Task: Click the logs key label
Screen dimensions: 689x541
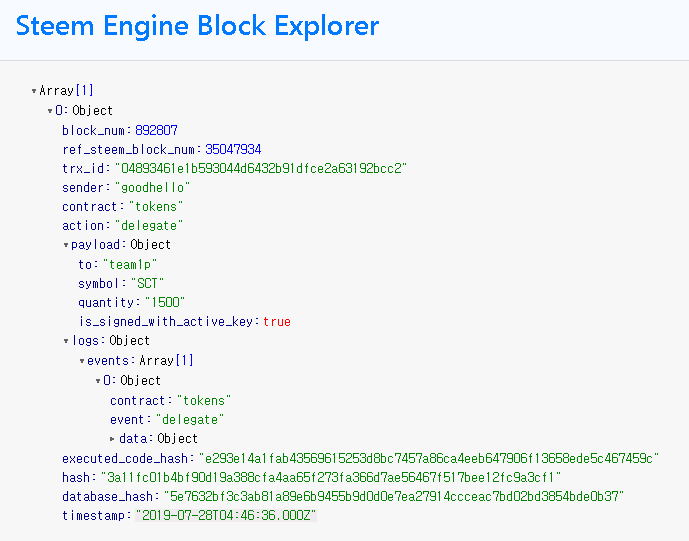Action: [85, 341]
